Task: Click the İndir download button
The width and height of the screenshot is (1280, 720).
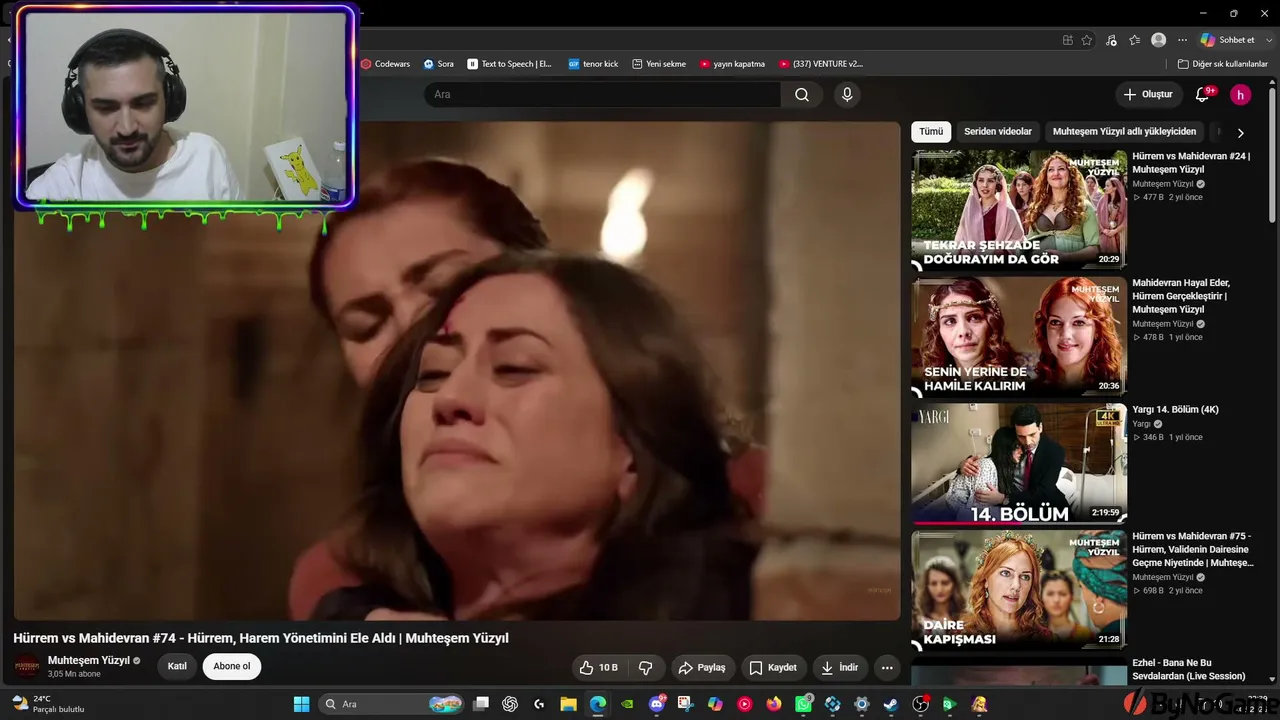Action: pyautogui.click(x=839, y=667)
